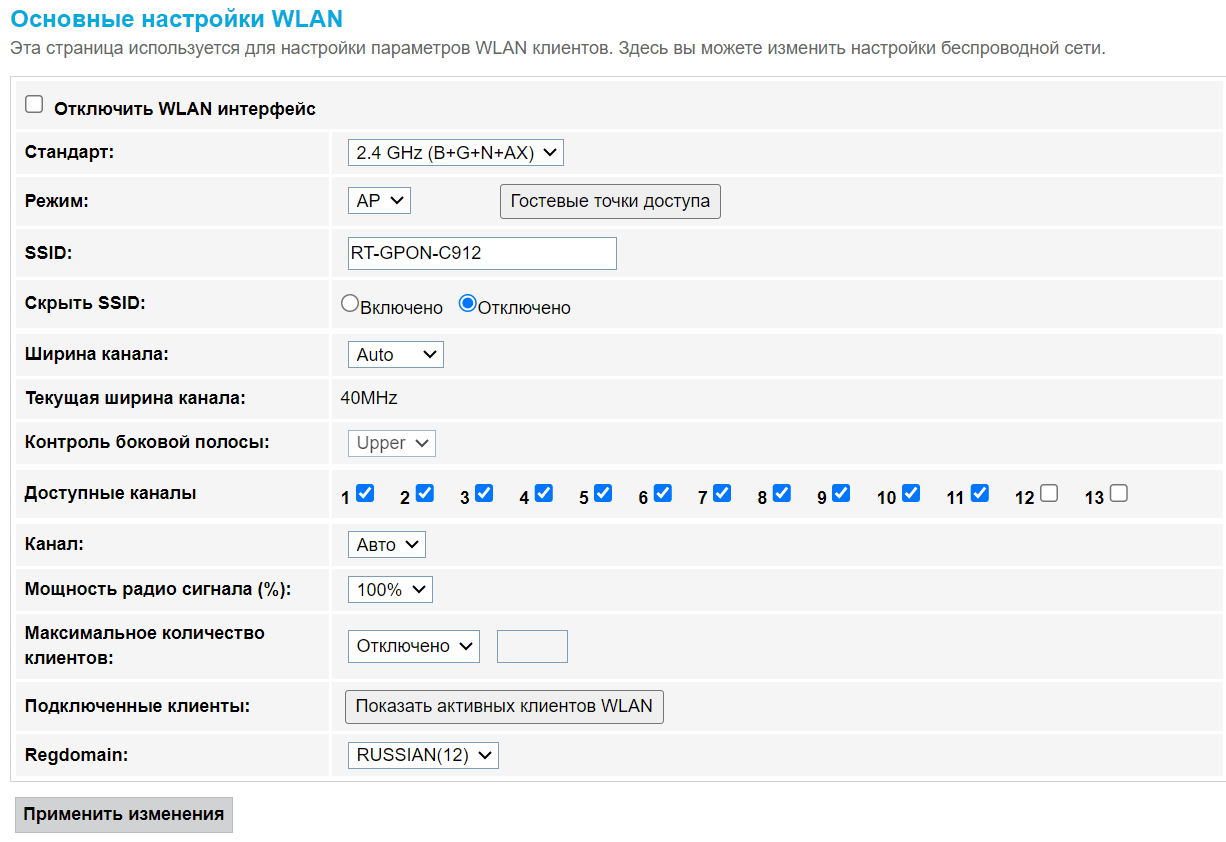1226x842 pixels.
Task: Uncheck available channel 6
Action: (x=663, y=493)
